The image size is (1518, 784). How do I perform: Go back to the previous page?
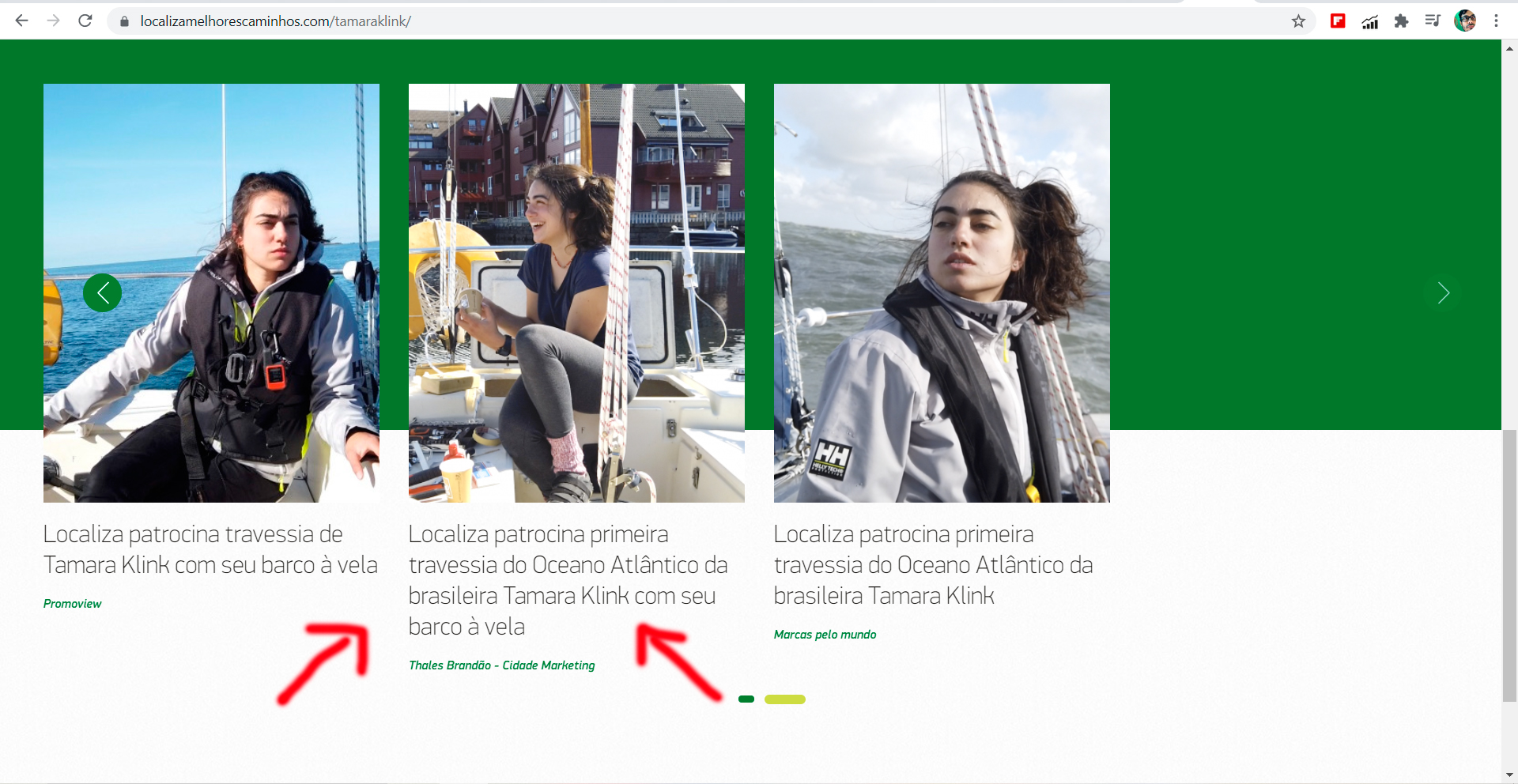coord(22,21)
